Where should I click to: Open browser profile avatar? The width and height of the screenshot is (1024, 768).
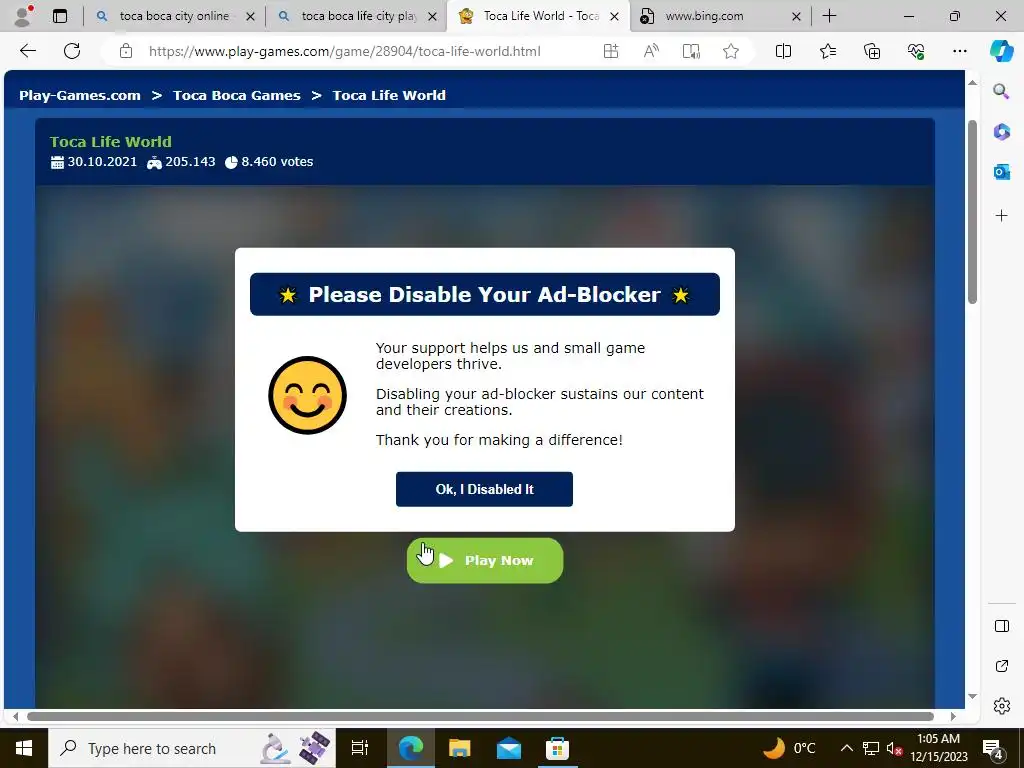[23, 16]
